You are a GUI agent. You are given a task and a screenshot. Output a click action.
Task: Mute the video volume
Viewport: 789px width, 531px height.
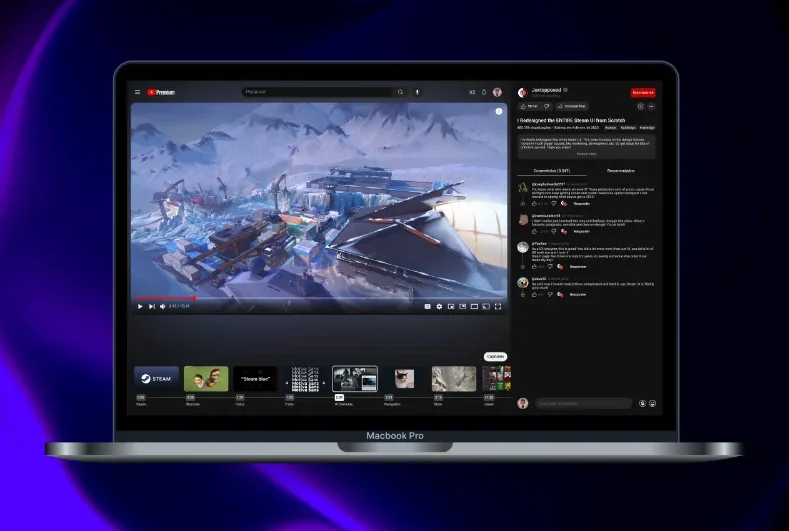click(x=163, y=306)
